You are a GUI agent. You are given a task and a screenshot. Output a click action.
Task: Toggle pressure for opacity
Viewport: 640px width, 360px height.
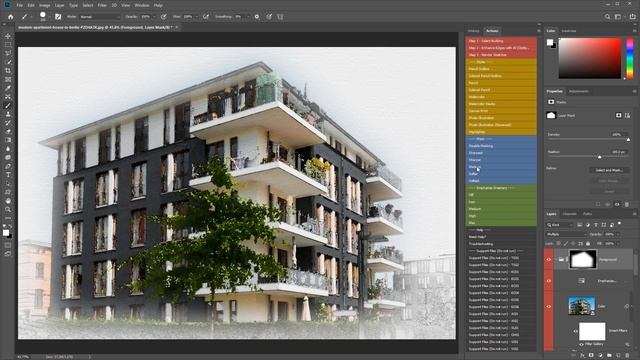tap(164, 17)
